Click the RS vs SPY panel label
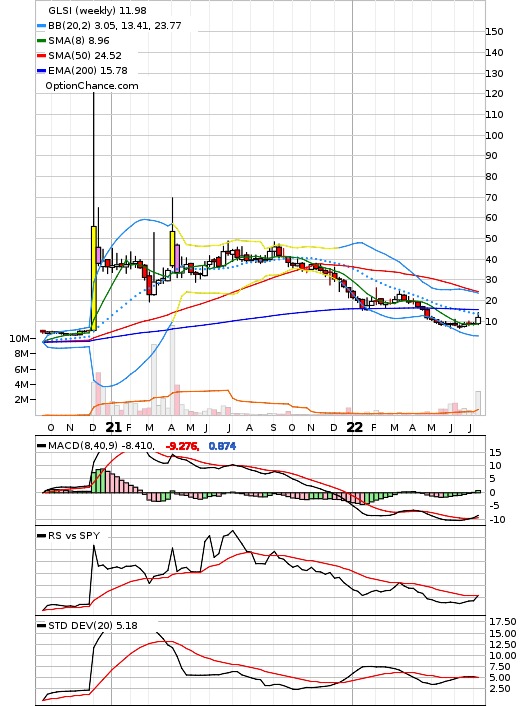This screenshot has width=526, height=706. [x=74, y=536]
